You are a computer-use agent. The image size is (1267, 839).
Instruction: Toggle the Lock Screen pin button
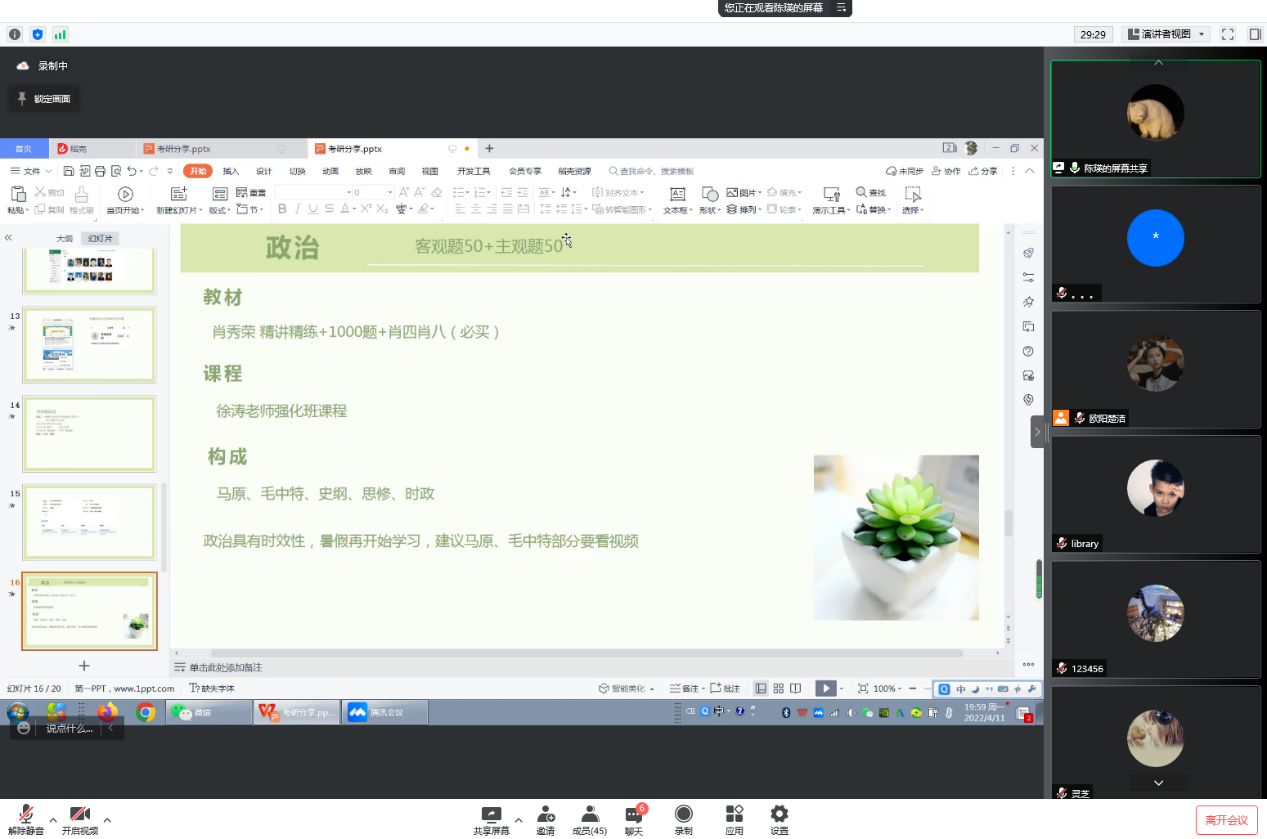tap(42, 99)
